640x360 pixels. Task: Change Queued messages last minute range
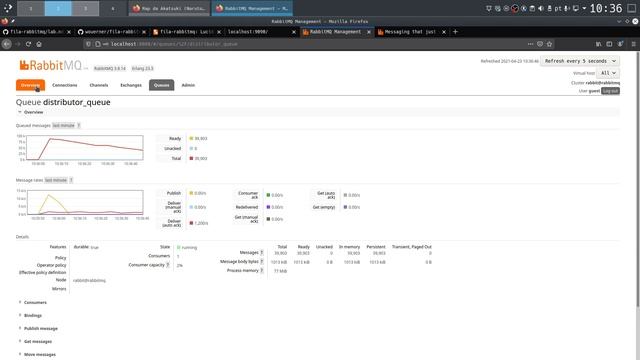pos(64,125)
